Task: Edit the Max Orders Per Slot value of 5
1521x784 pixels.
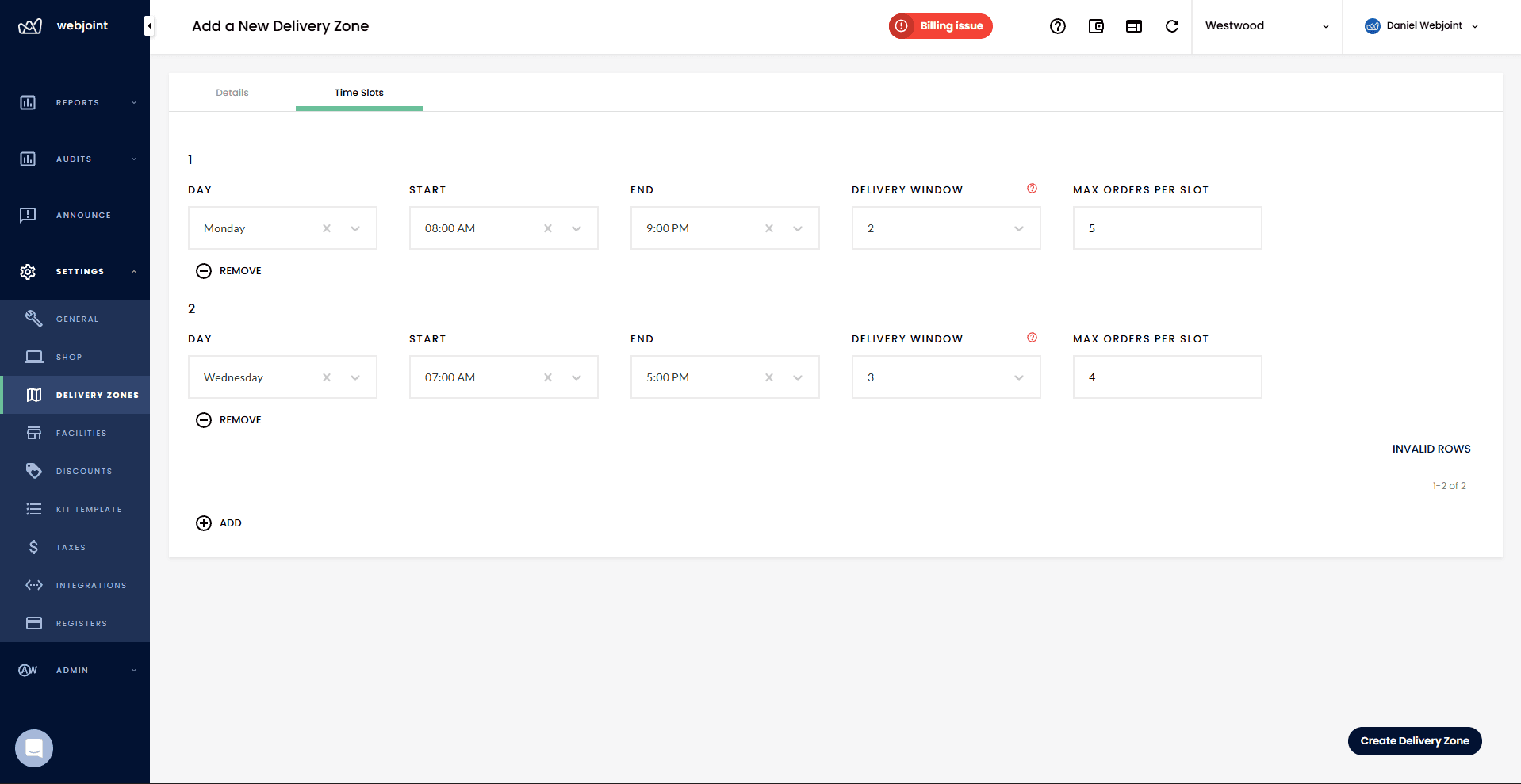Action: coord(1167,228)
